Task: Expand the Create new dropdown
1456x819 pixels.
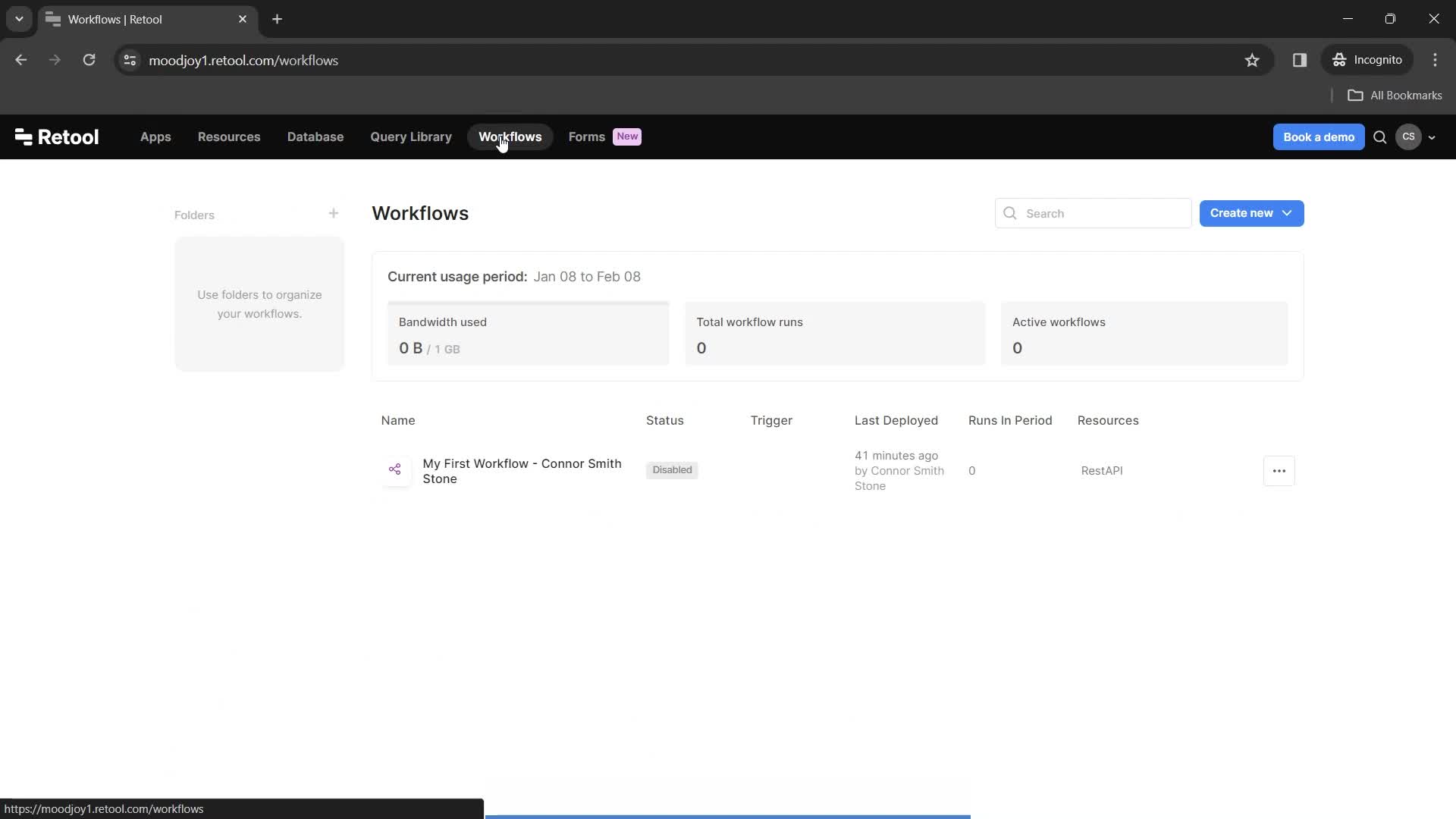Action: coord(1287,213)
